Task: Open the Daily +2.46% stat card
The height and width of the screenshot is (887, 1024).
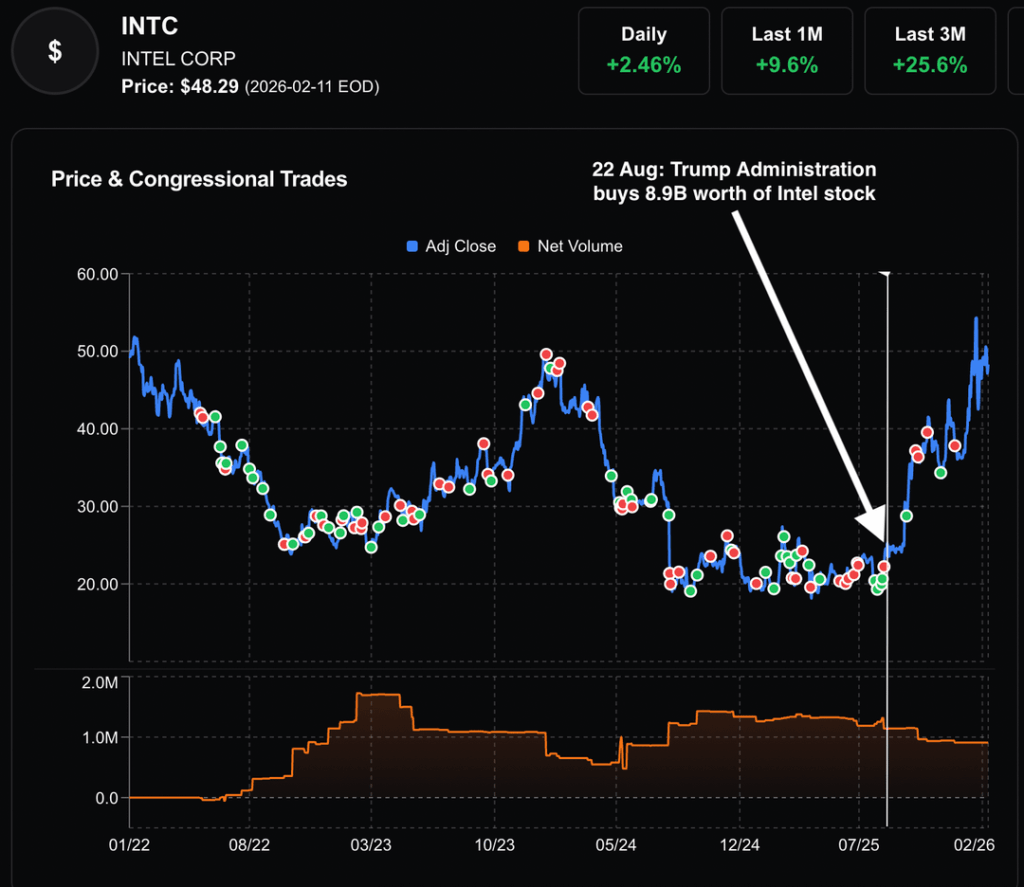Action: pyautogui.click(x=644, y=51)
